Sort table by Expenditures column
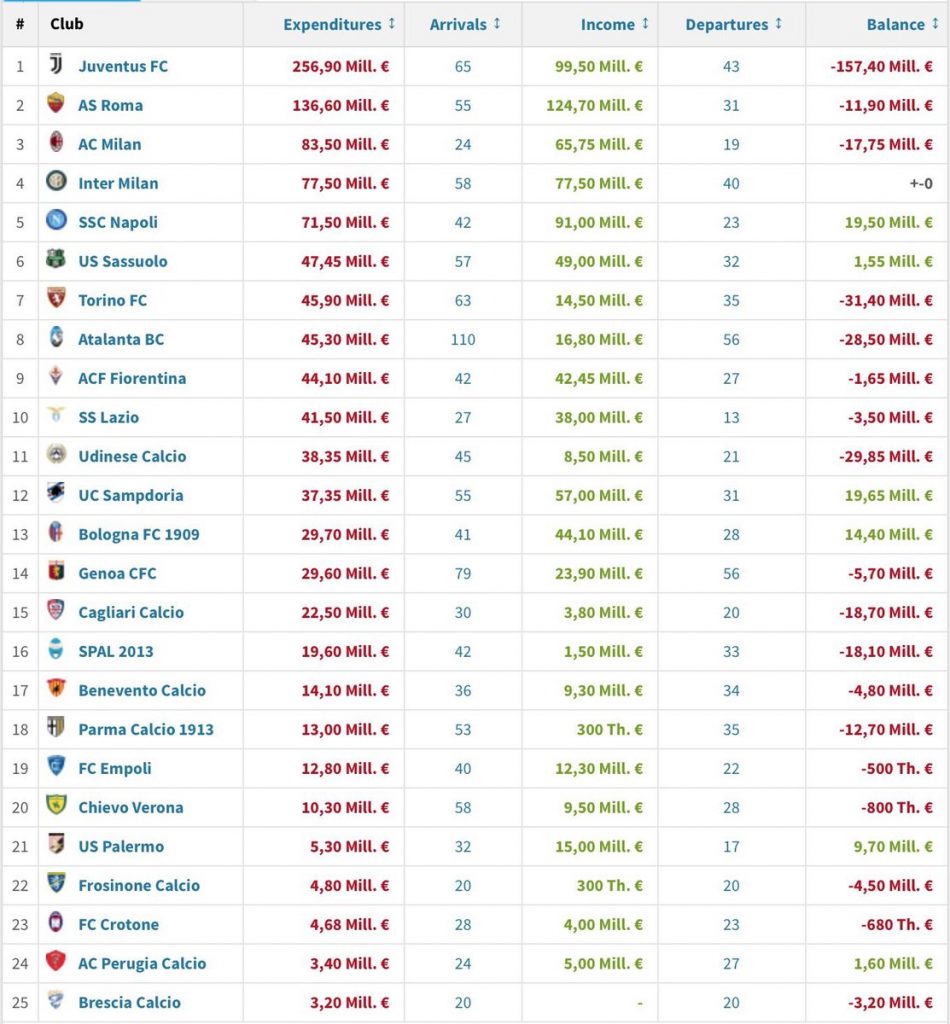This screenshot has height=1024, width=950. tap(339, 24)
